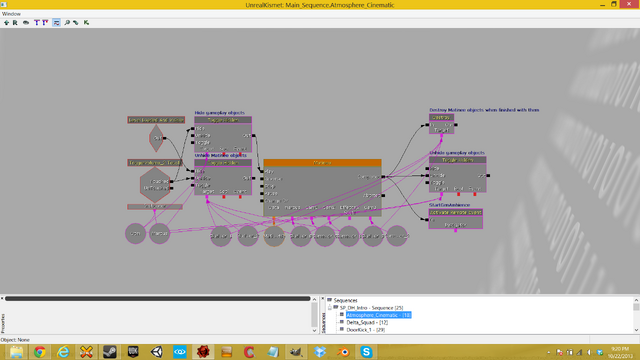This screenshot has width=640, height=360.
Task: Select the Destroy node in graph
Action: 442,124
